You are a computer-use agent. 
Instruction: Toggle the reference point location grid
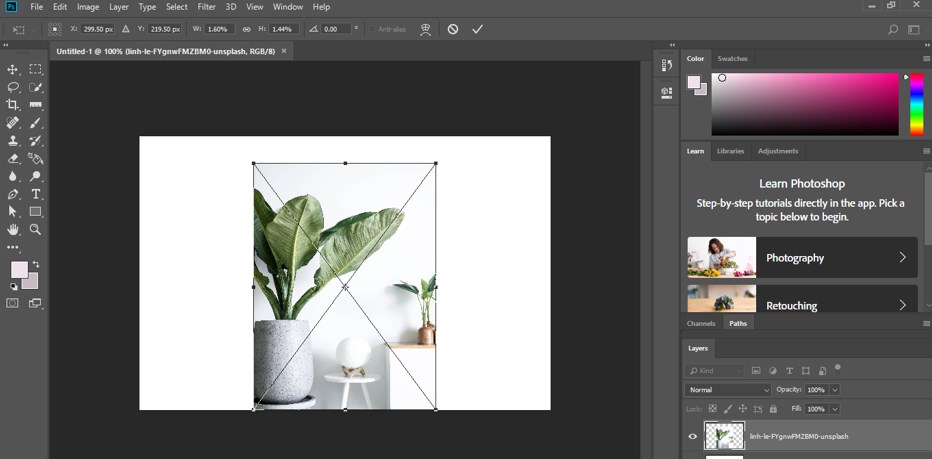click(x=55, y=29)
